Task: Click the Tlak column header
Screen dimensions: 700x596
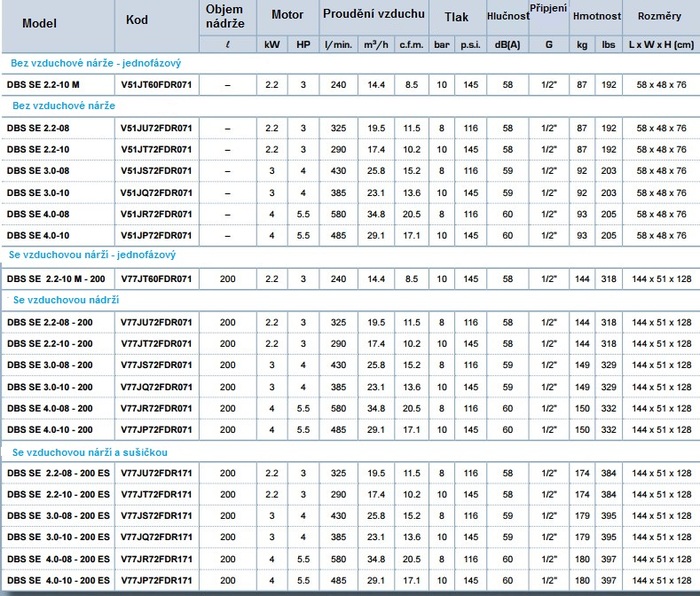Action: (456, 17)
